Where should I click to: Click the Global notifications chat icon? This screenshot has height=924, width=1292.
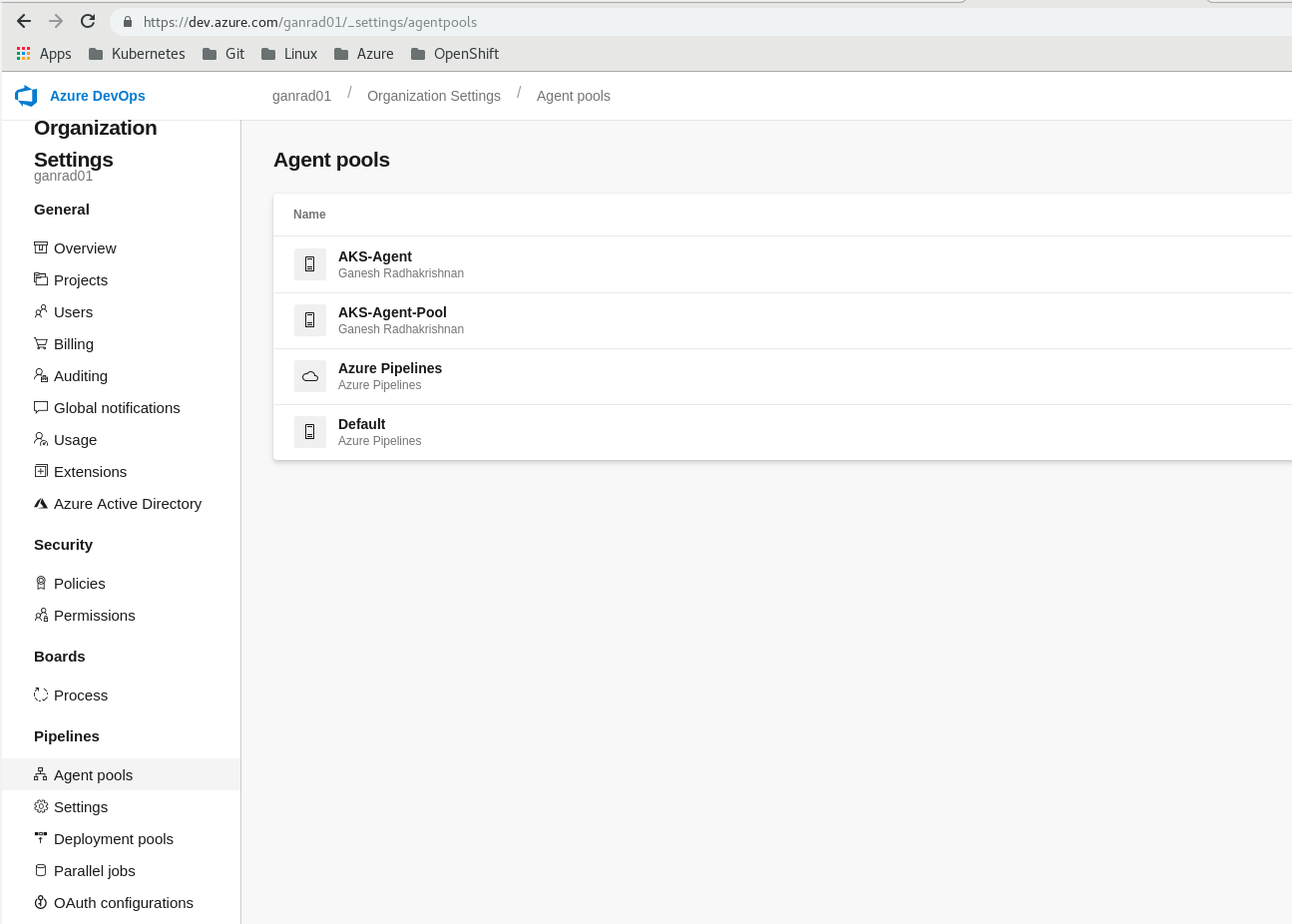pyautogui.click(x=41, y=407)
